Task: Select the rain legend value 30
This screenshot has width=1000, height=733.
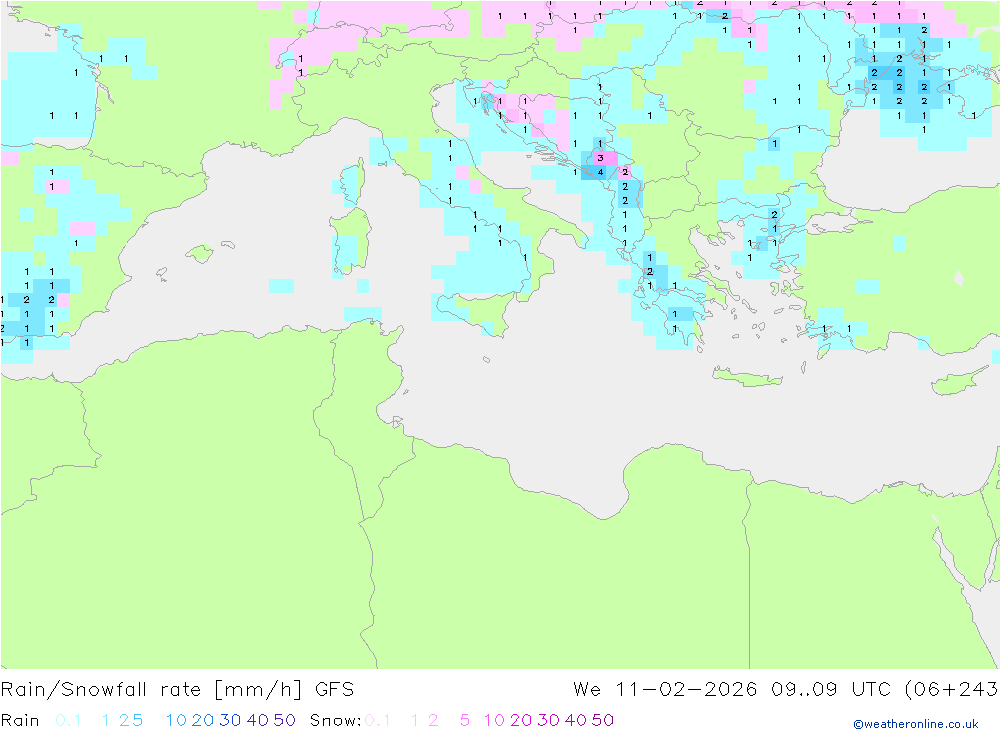Action: tap(230, 720)
